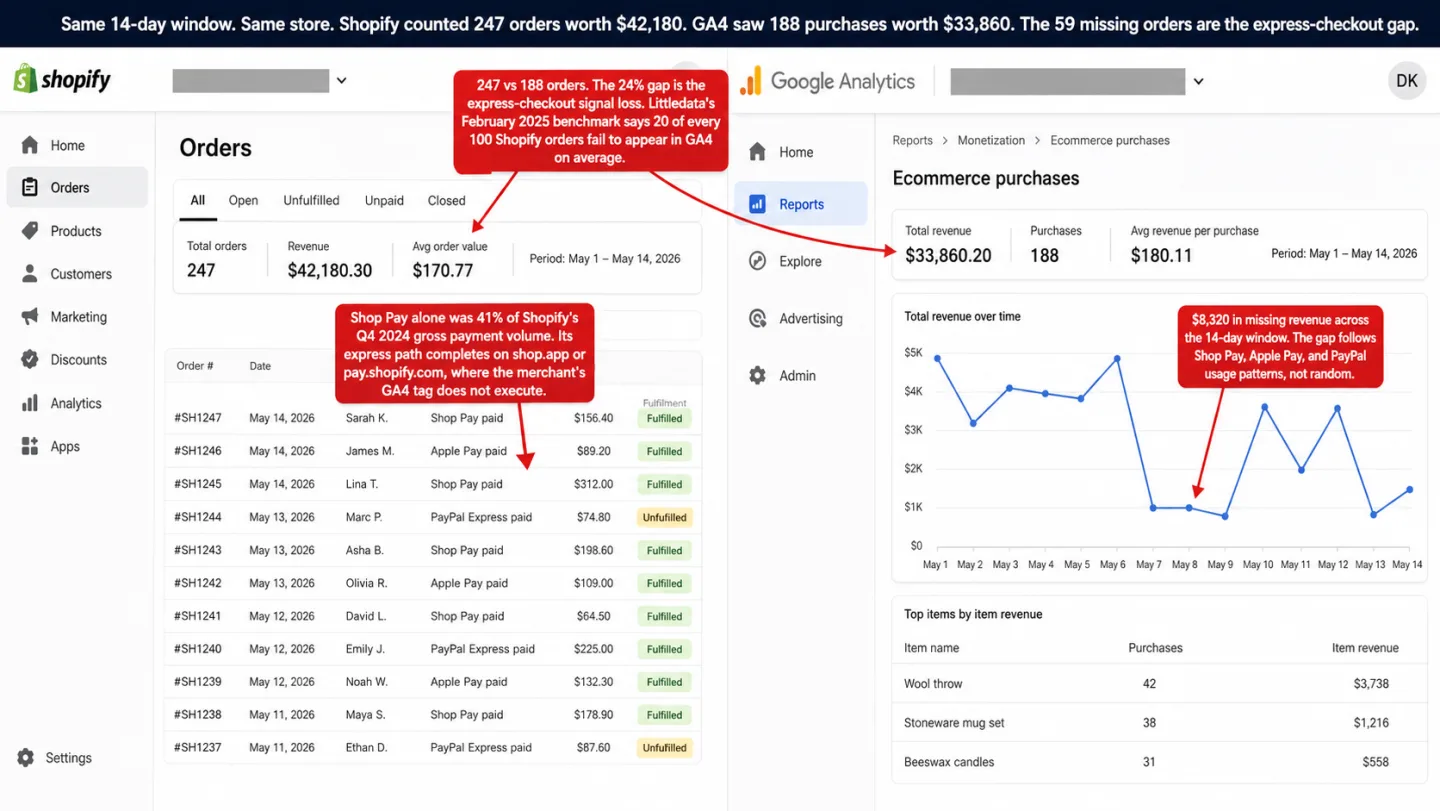Viewport: 1440px width, 811px height.
Task: Click the Apps grid icon
Action: click(x=30, y=447)
